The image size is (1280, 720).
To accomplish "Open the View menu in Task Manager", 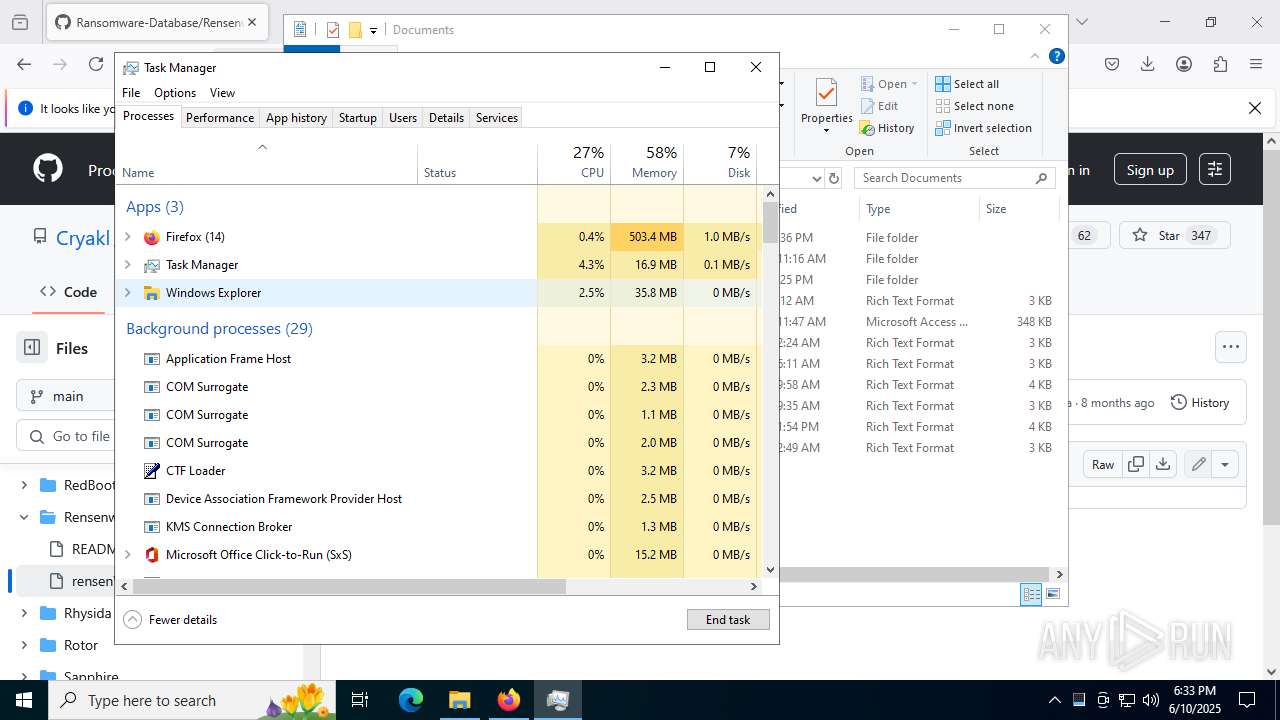I will click(x=222, y=93).
